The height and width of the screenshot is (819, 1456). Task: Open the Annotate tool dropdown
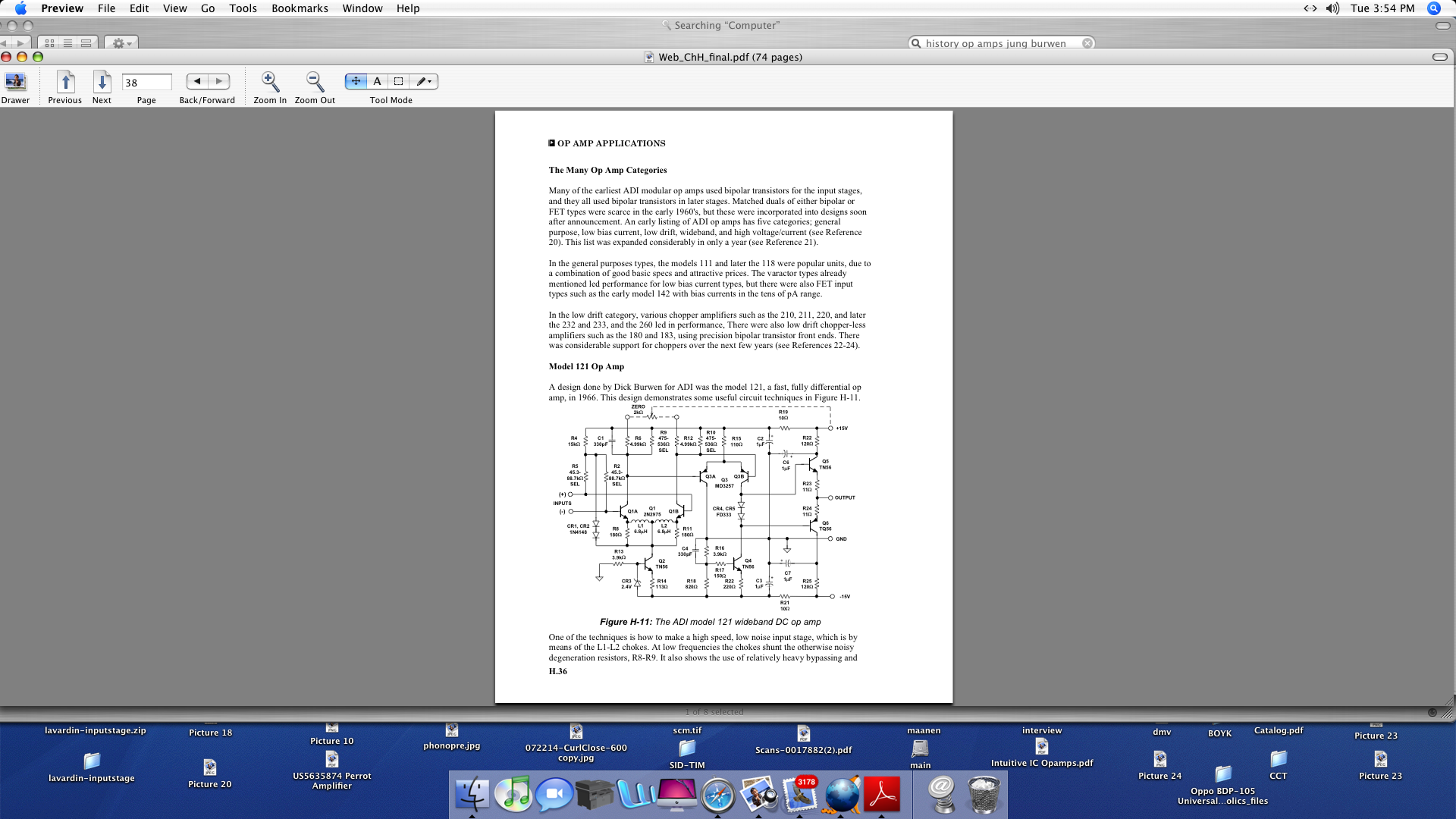(x=424, y=81)
